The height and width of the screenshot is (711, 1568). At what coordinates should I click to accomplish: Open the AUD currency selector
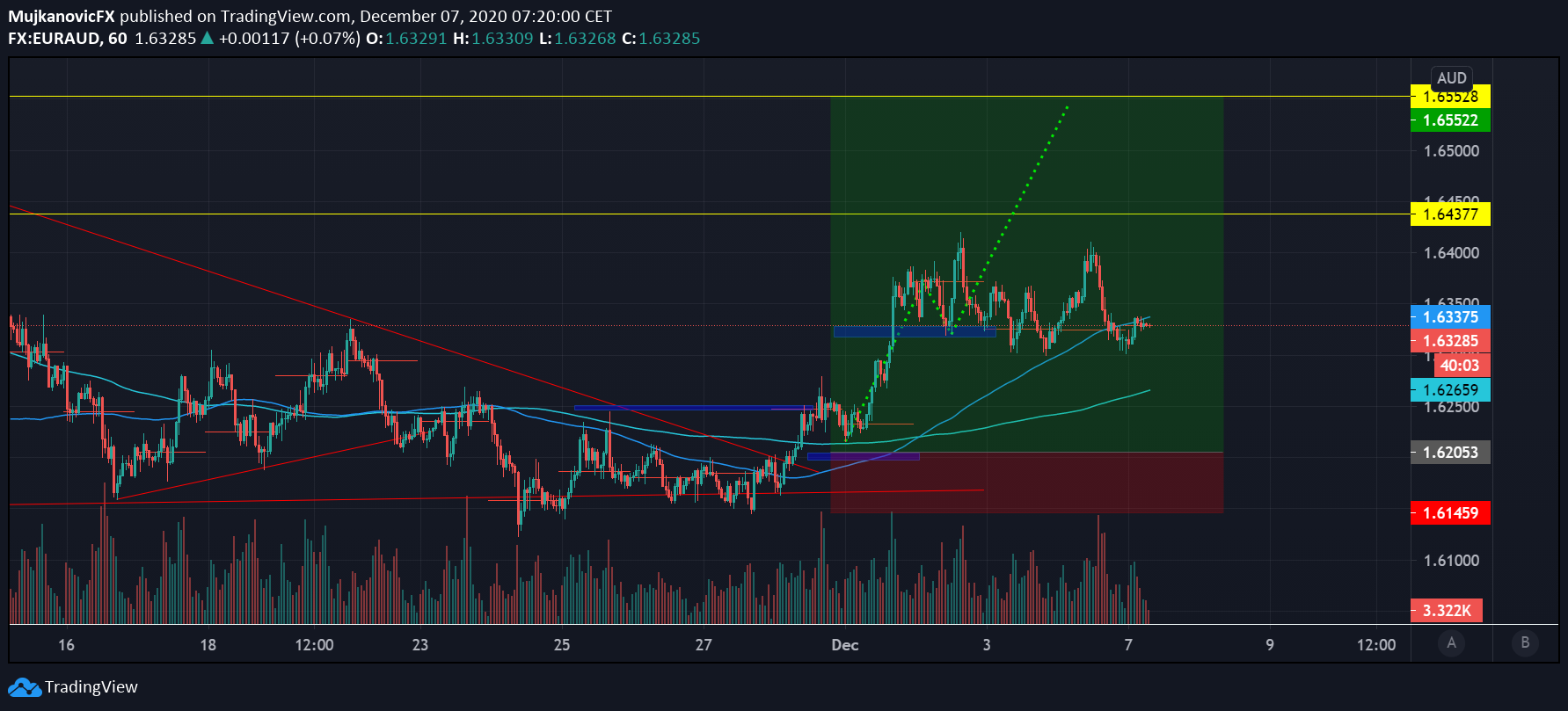(1451, 78)
